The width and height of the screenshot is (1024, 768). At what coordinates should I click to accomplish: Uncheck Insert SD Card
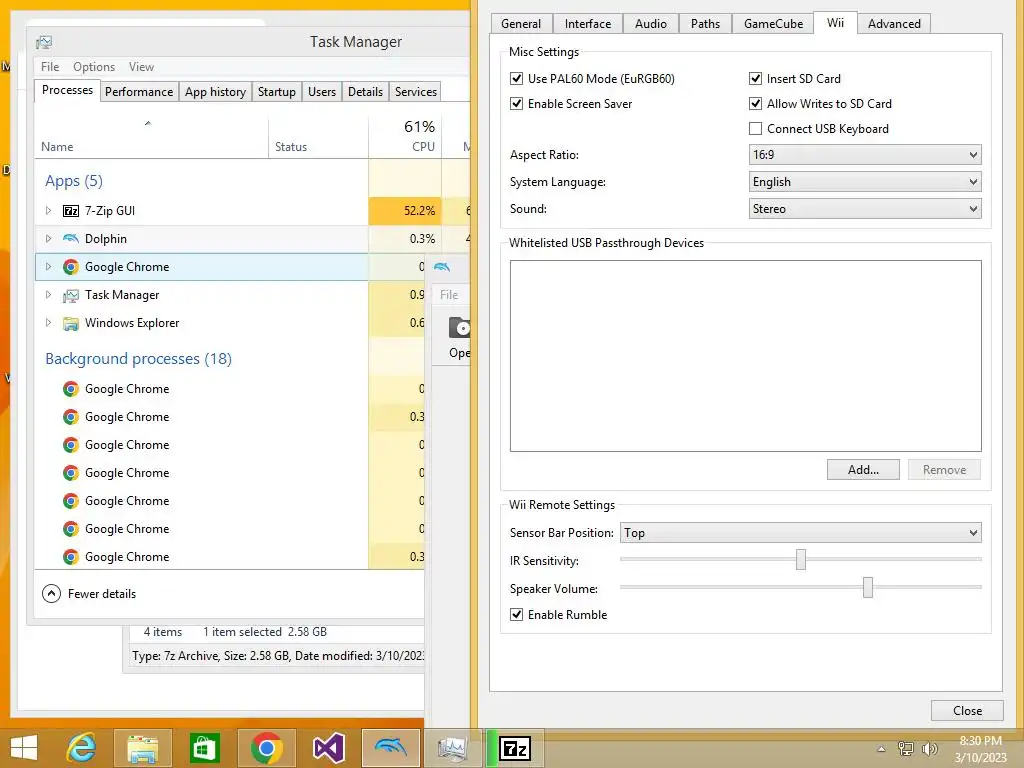point(756,78)
